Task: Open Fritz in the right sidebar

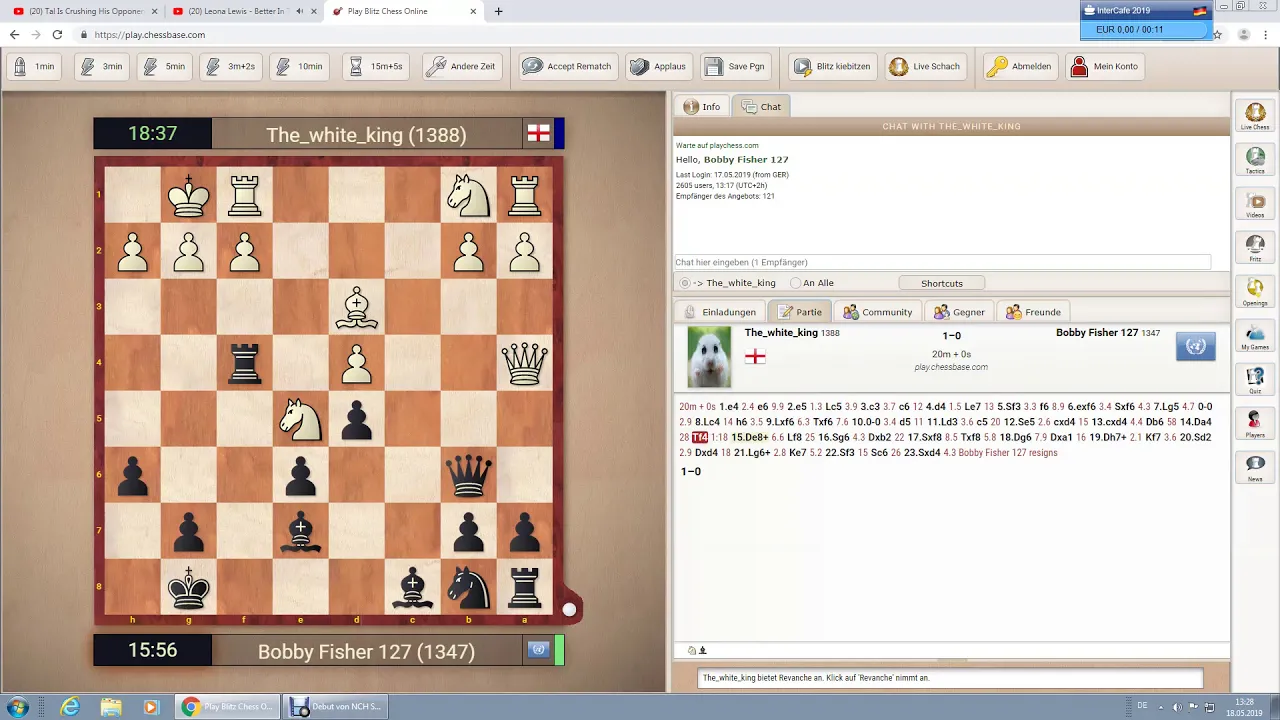Action: [x=1255, y=248]
